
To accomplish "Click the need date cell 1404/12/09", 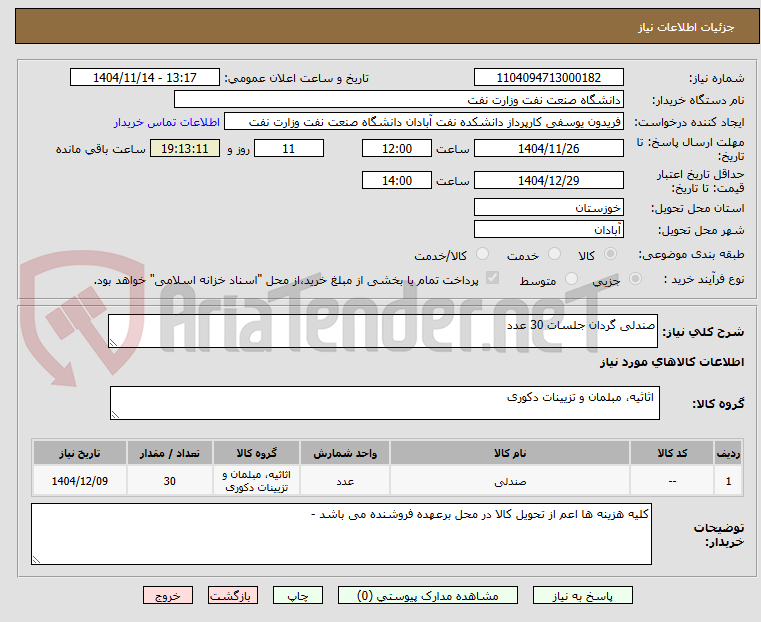I will [80, 481].
